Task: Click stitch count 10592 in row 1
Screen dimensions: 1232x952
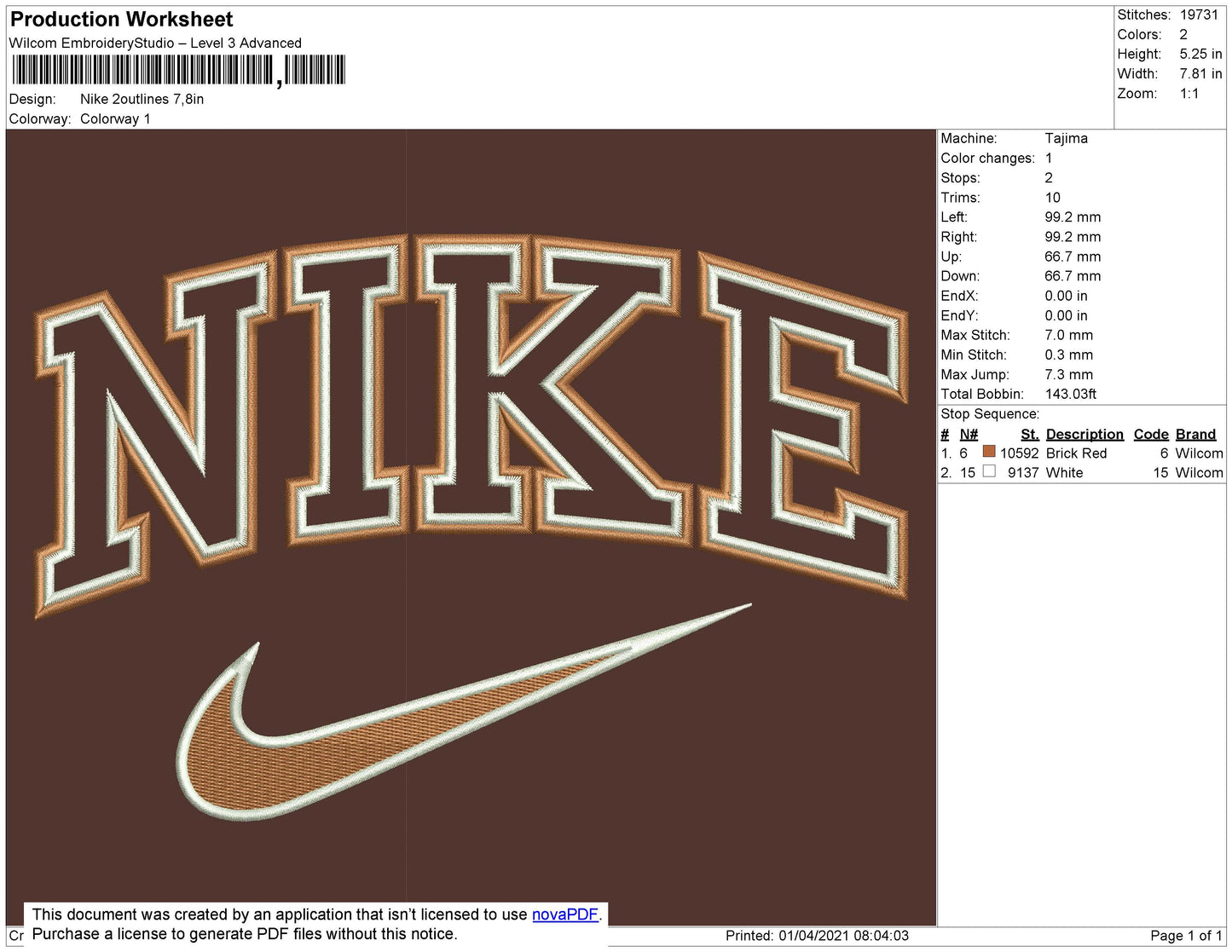Action: coord(1019,453)
